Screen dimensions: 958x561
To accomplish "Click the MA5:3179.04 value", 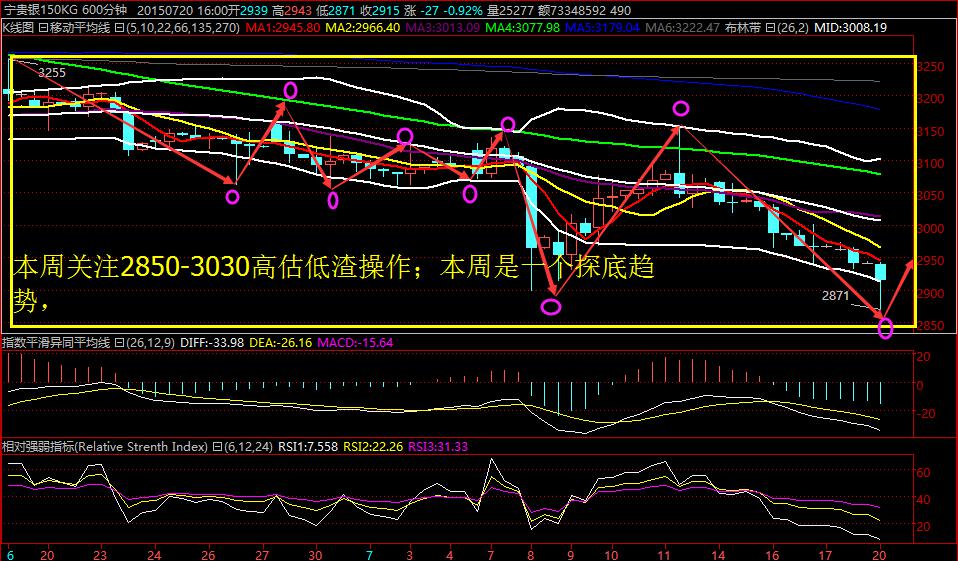I will click(x=602, y=28).
